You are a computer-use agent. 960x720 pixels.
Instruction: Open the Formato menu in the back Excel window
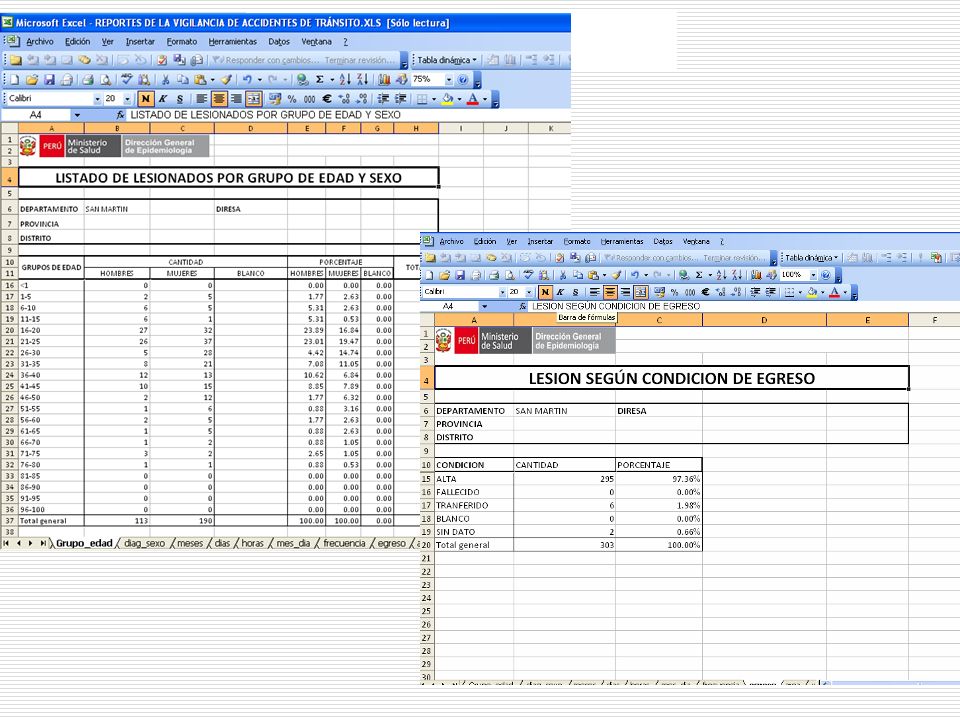[x=182, y=42]
